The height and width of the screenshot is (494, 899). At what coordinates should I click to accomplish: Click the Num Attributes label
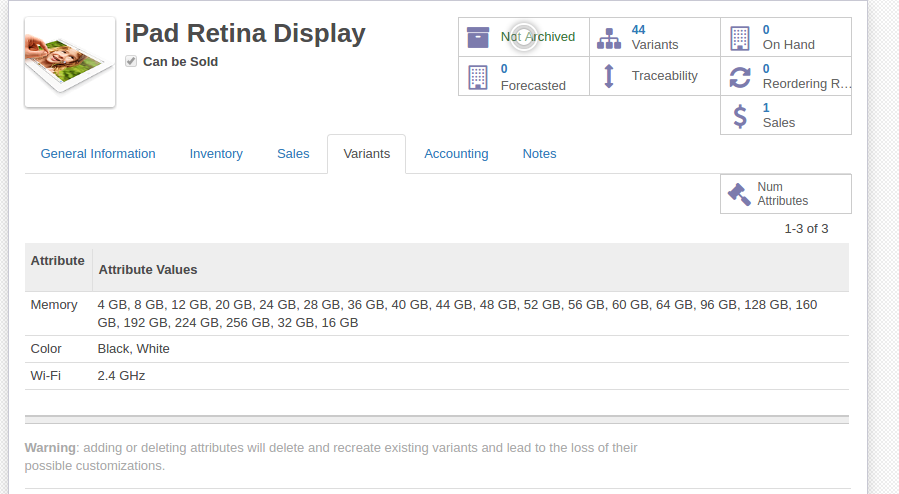783,194
